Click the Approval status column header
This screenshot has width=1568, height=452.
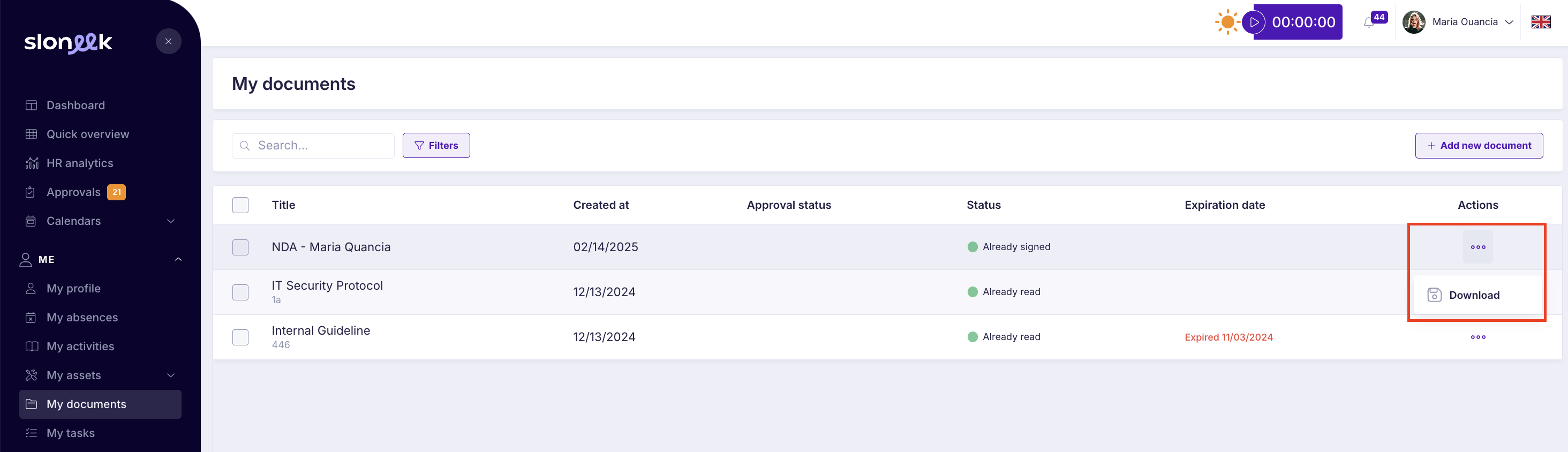point(789,205)
